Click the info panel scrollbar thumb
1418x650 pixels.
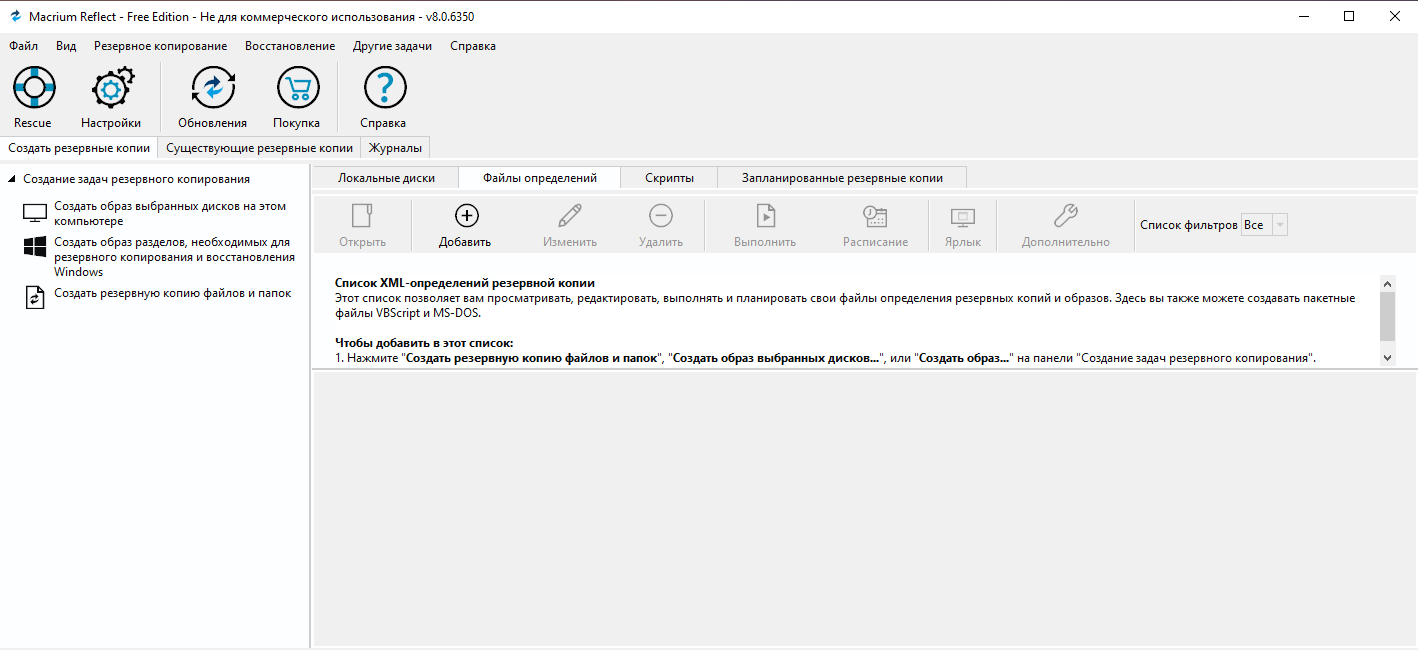point(1387,316)
